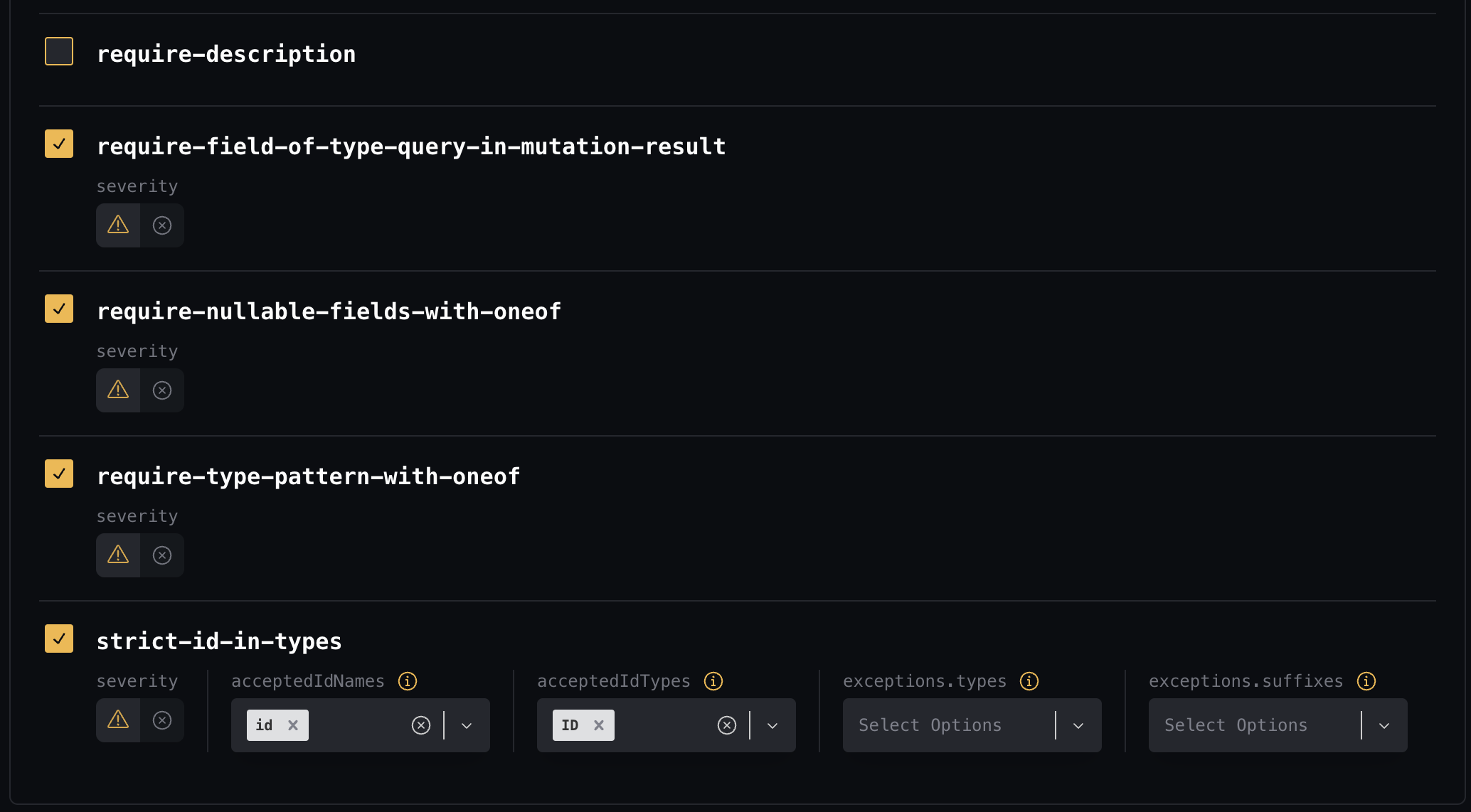Set error severity for require-type-pattern-with-oneof
This screenshot has height=812, width=1471.
(162, 555)
